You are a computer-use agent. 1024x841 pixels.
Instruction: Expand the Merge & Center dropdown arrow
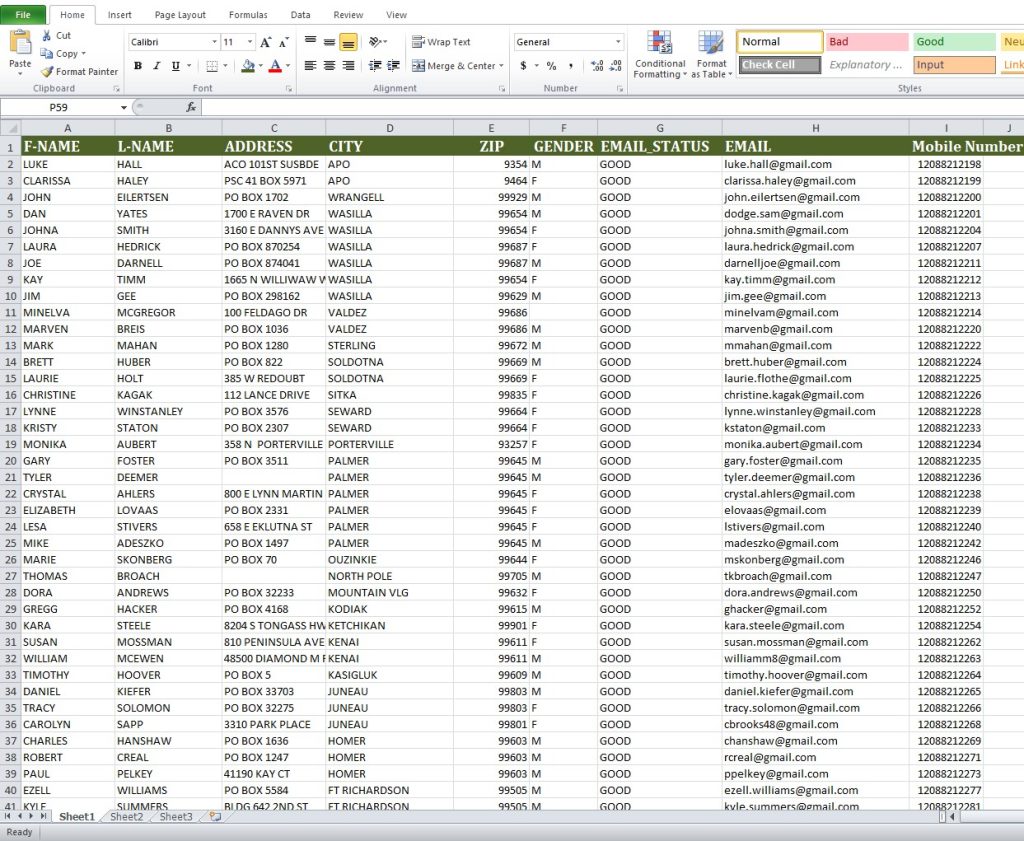tap(502, 66)
